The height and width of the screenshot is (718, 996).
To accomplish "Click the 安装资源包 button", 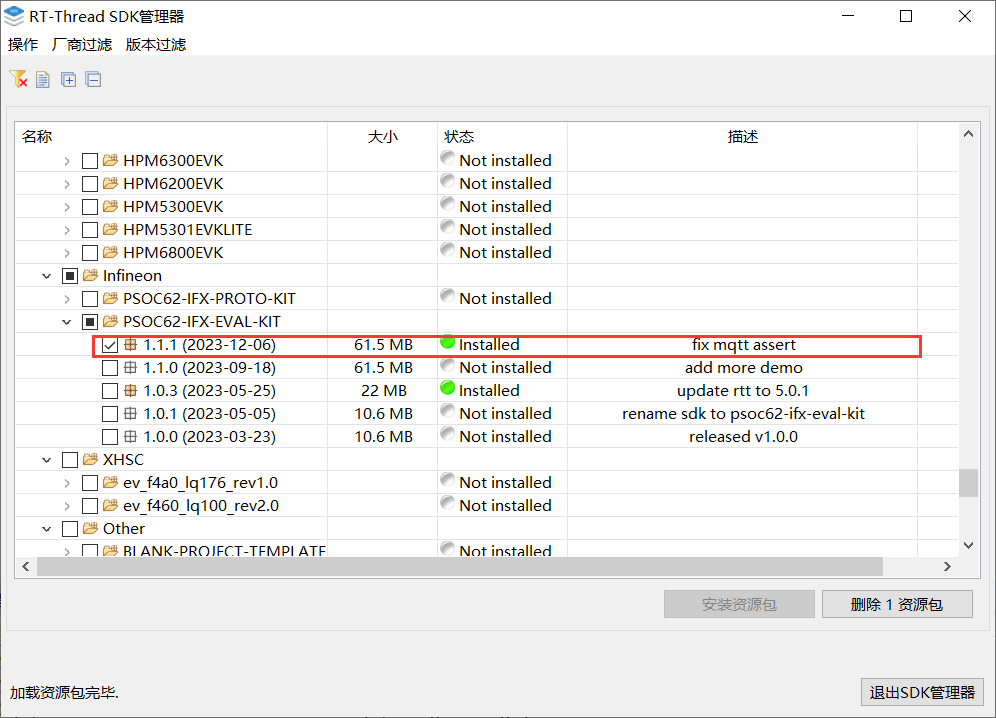I will pyautogui.click(x=739, y=604).
